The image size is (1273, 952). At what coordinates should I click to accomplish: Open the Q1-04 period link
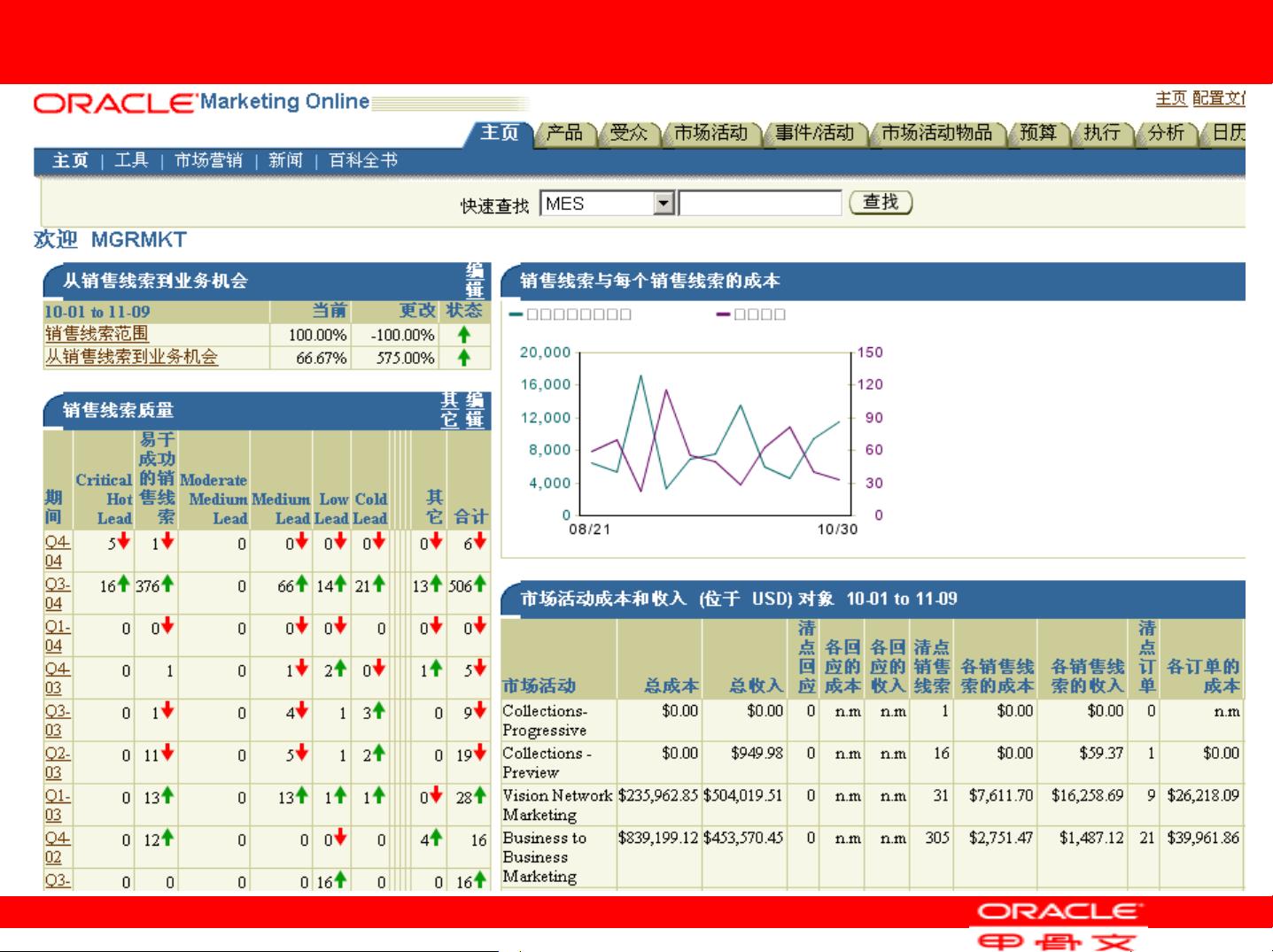pos(57,636)
